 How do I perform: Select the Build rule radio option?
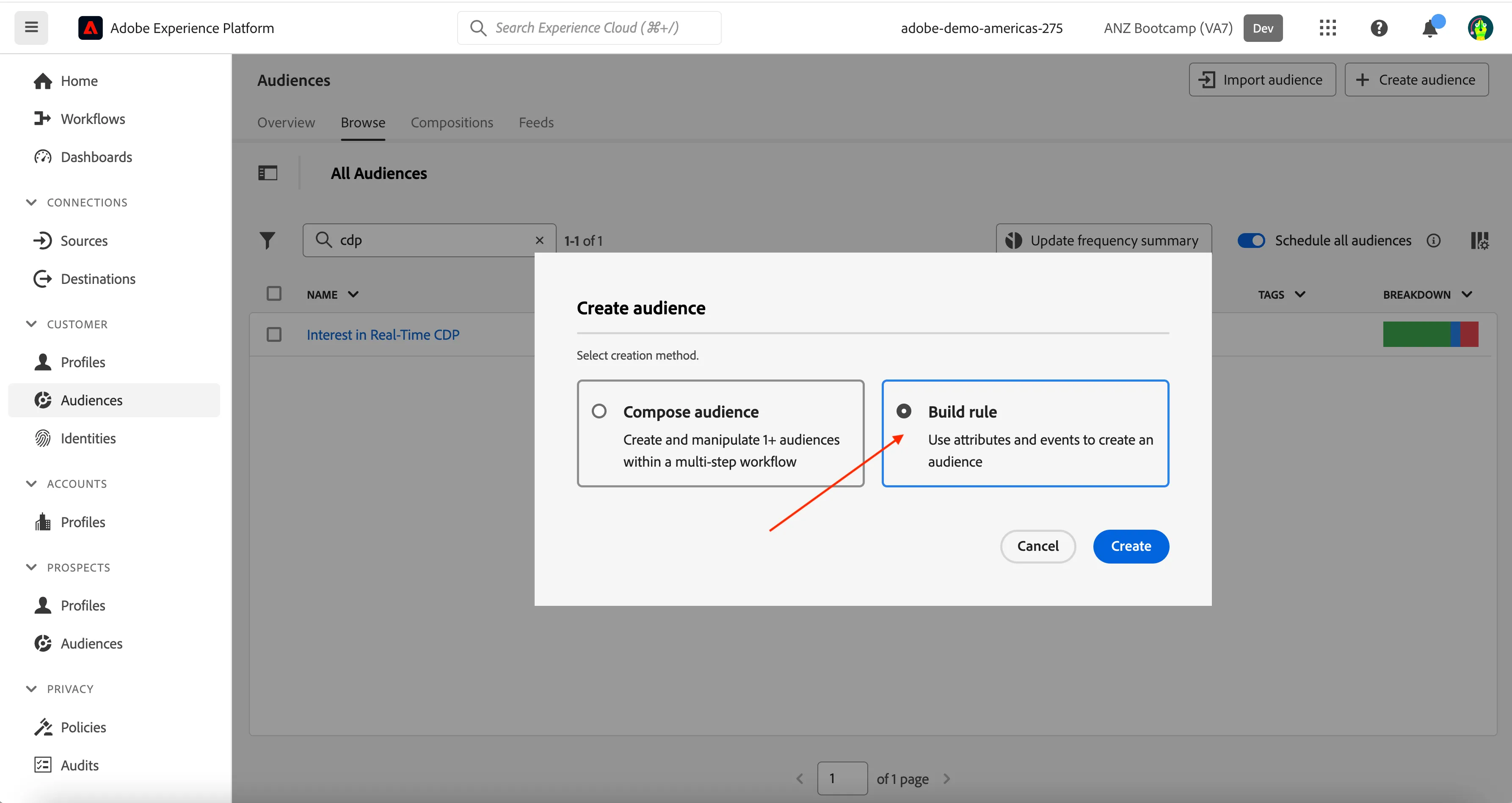point(904,411)
